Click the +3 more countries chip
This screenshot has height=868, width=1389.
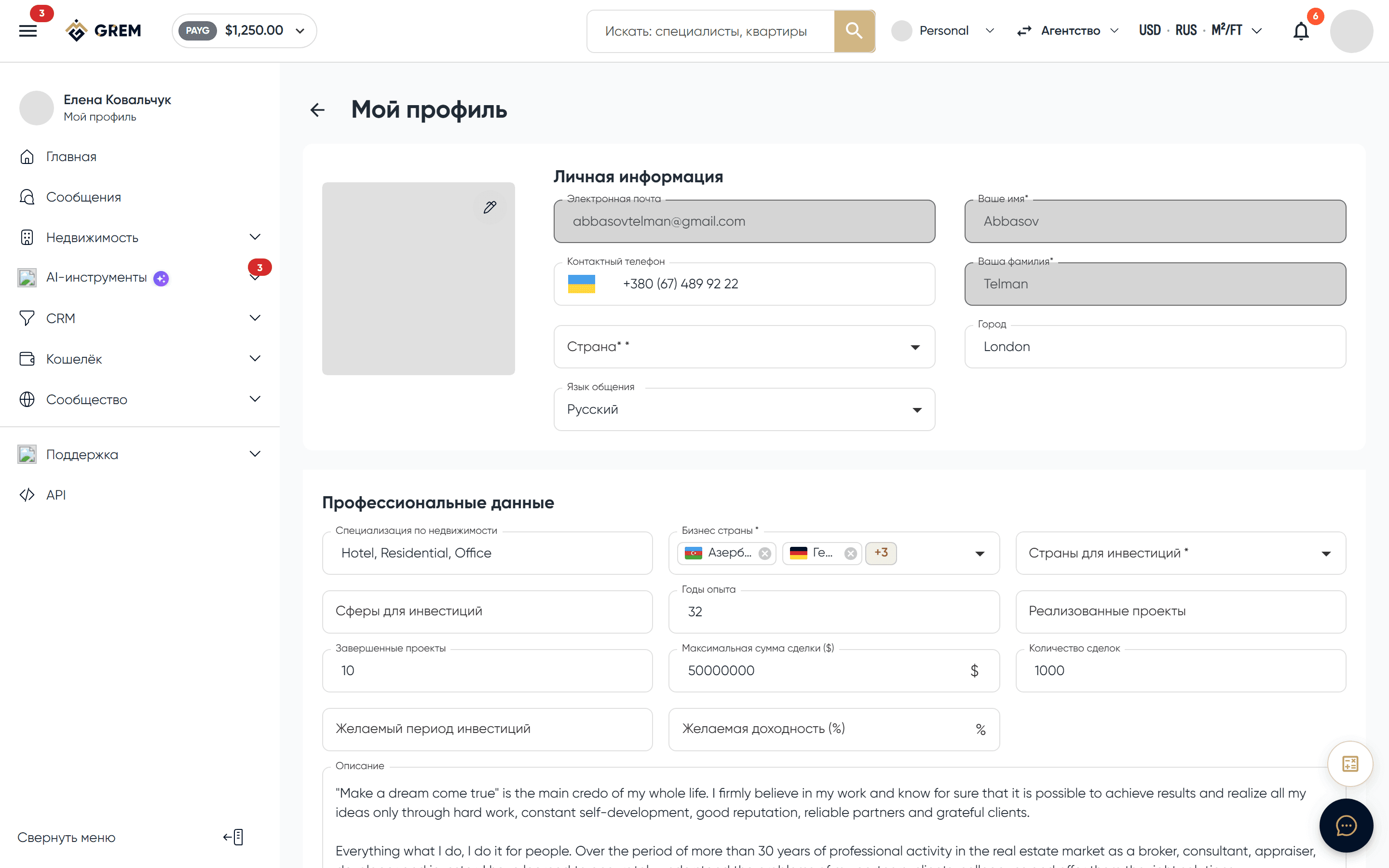881,553
